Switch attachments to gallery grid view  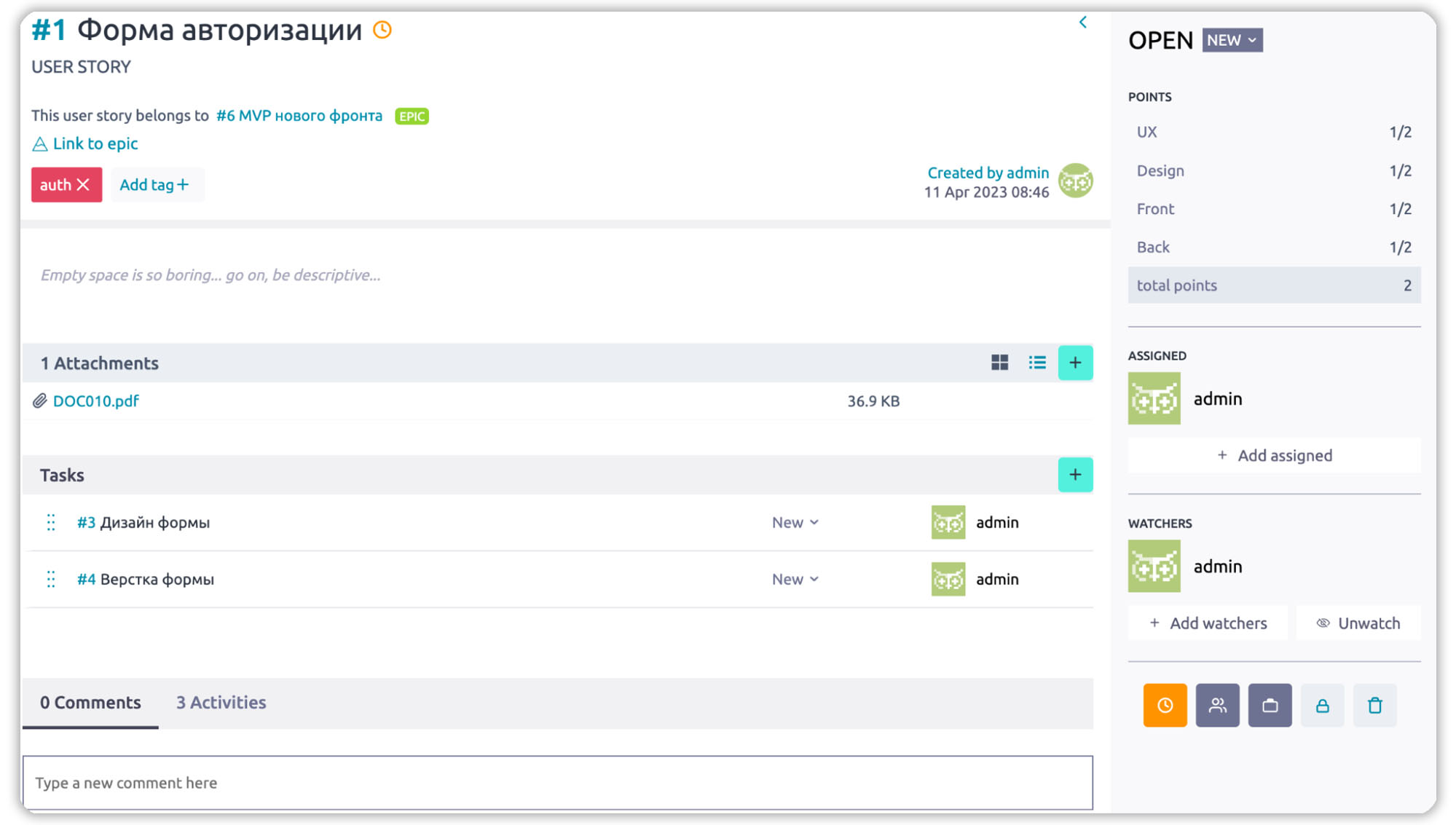coord(999,363)
